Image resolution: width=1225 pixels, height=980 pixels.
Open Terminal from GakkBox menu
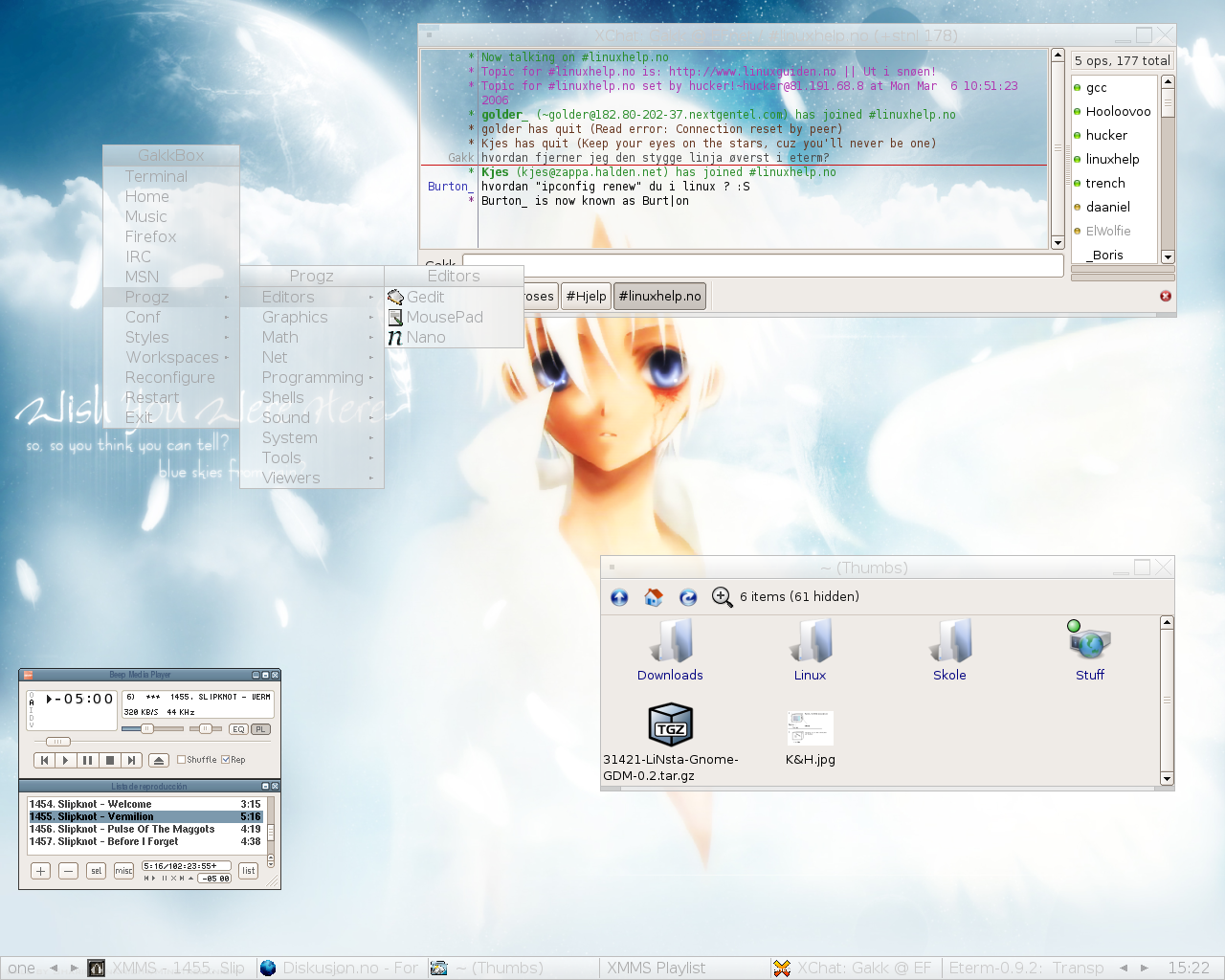(x=170, y=176)
